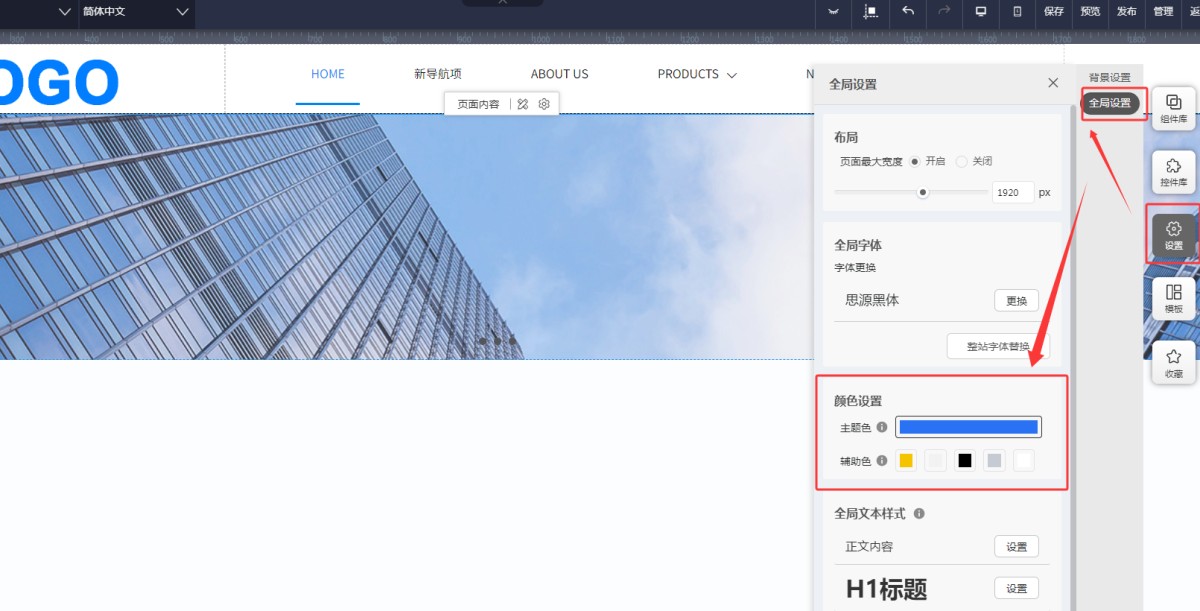Open the 控件库 widget library panel
This screenshot has width=1200, height=611.
click(1173, 172)
